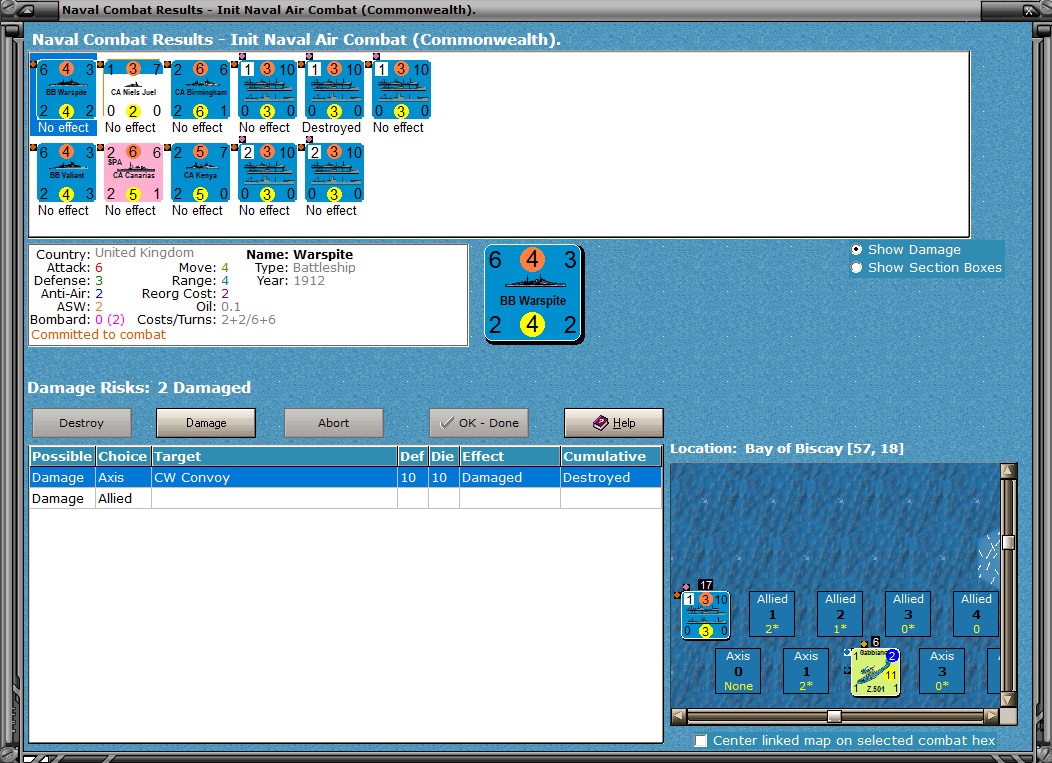Click the Def column header
This screenshot has width=1052, height=763.
pyautogui.click(x=413, y=456)
